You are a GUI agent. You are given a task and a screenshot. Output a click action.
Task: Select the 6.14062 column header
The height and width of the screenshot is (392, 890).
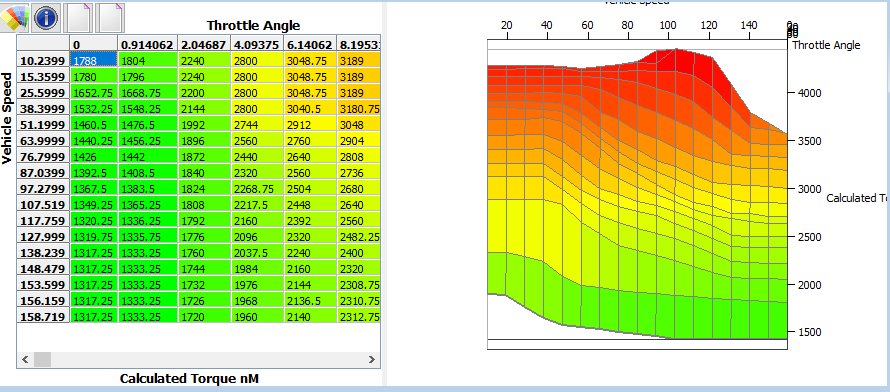coord(310,44)
